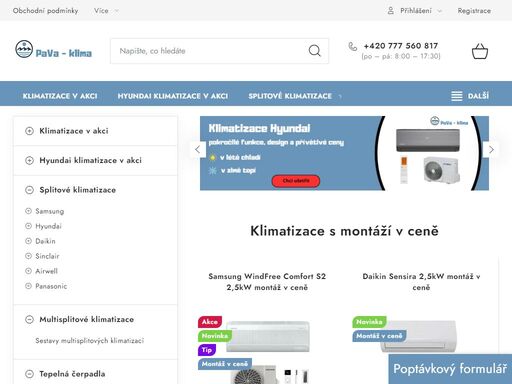
Task: Open the Více dropdown
Action: point(106,11)
